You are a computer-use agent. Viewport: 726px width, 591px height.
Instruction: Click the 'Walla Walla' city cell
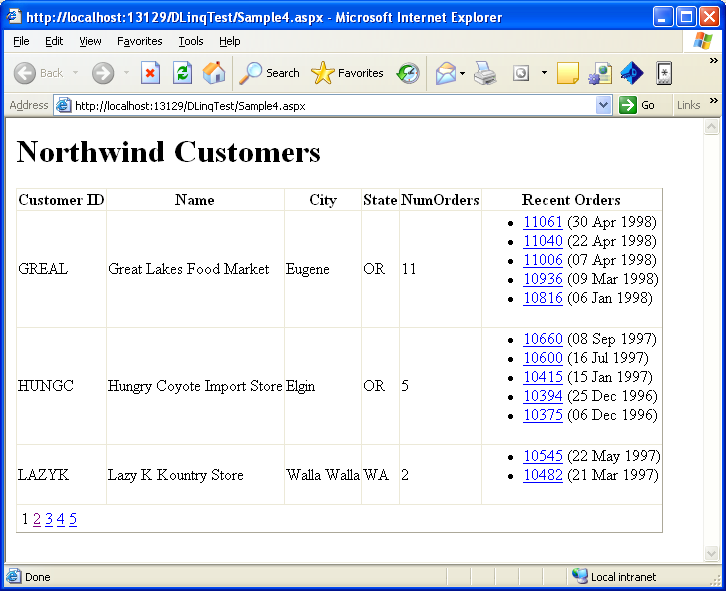323,475
